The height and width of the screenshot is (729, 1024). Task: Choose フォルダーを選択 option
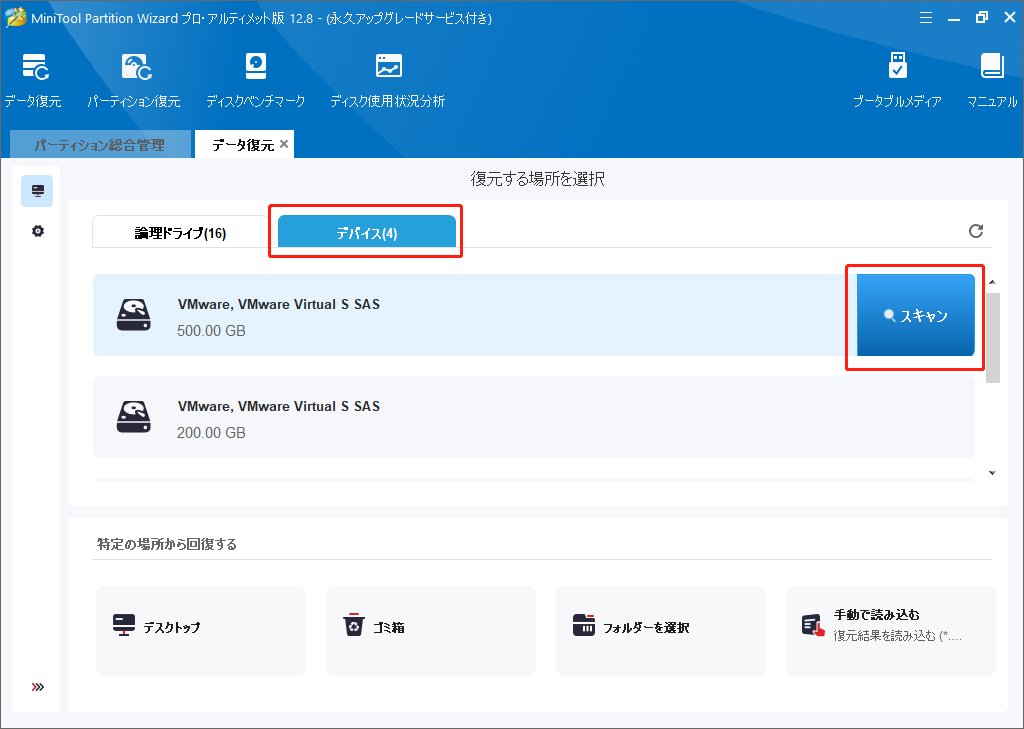point(661,630)
